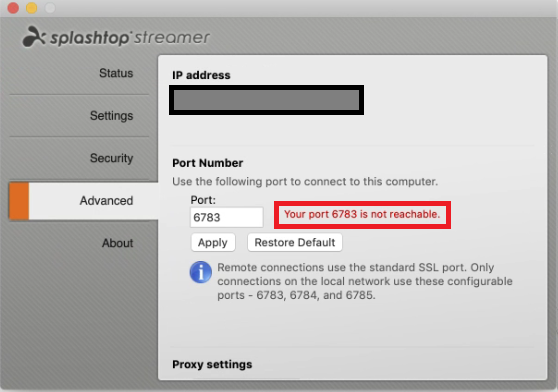Viewport: 558px width, 392px height.
Task: Switch to the Settings tab
Action: point(111,116)
